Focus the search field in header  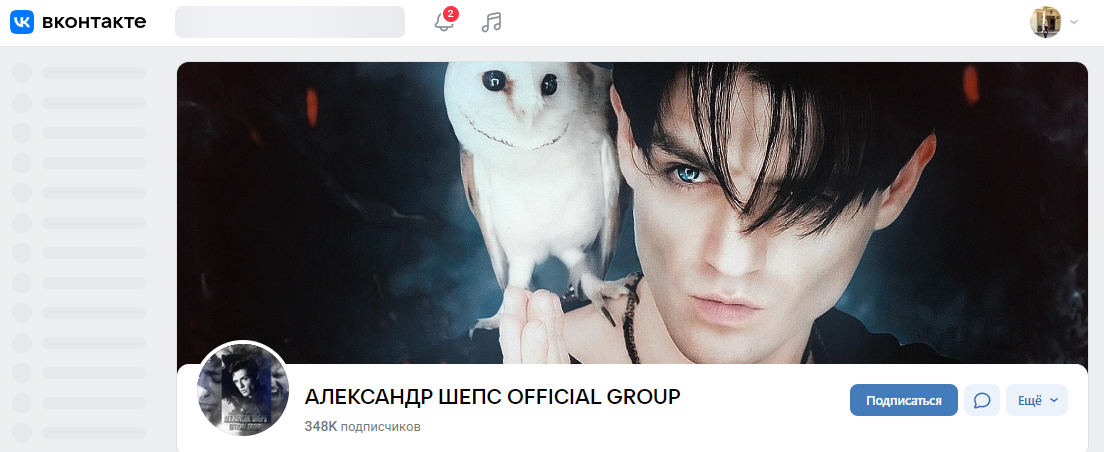[290, 22]
